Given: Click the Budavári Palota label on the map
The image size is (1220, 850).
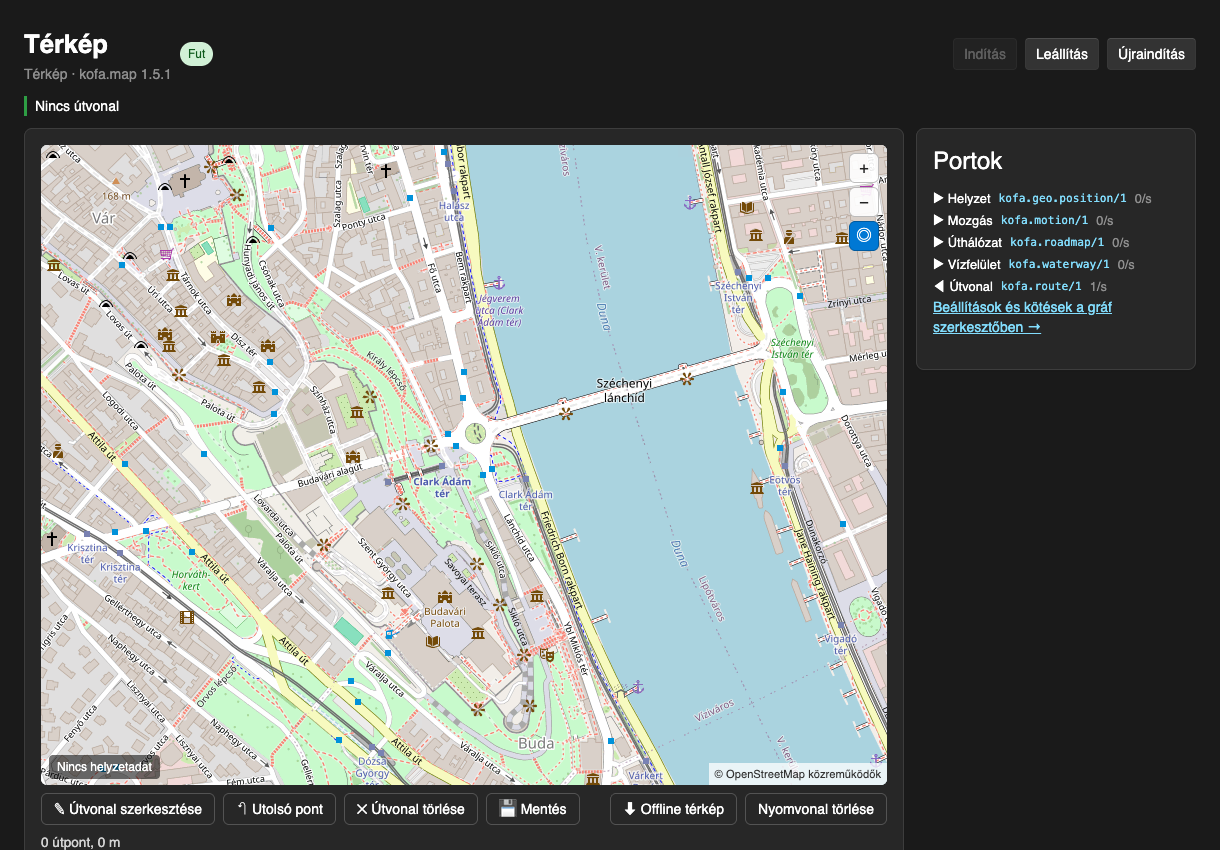Looking at the screenshot, I should (444, 617).
